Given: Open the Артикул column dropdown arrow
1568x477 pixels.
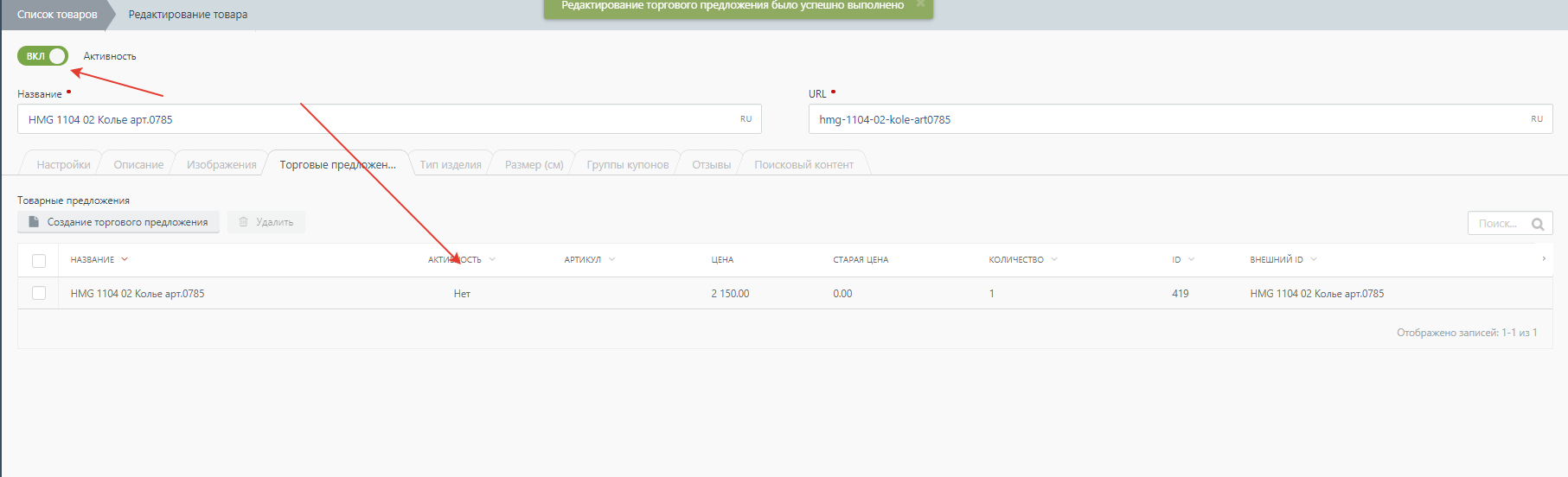Looking at the screenshot, I should pos(611,259).
